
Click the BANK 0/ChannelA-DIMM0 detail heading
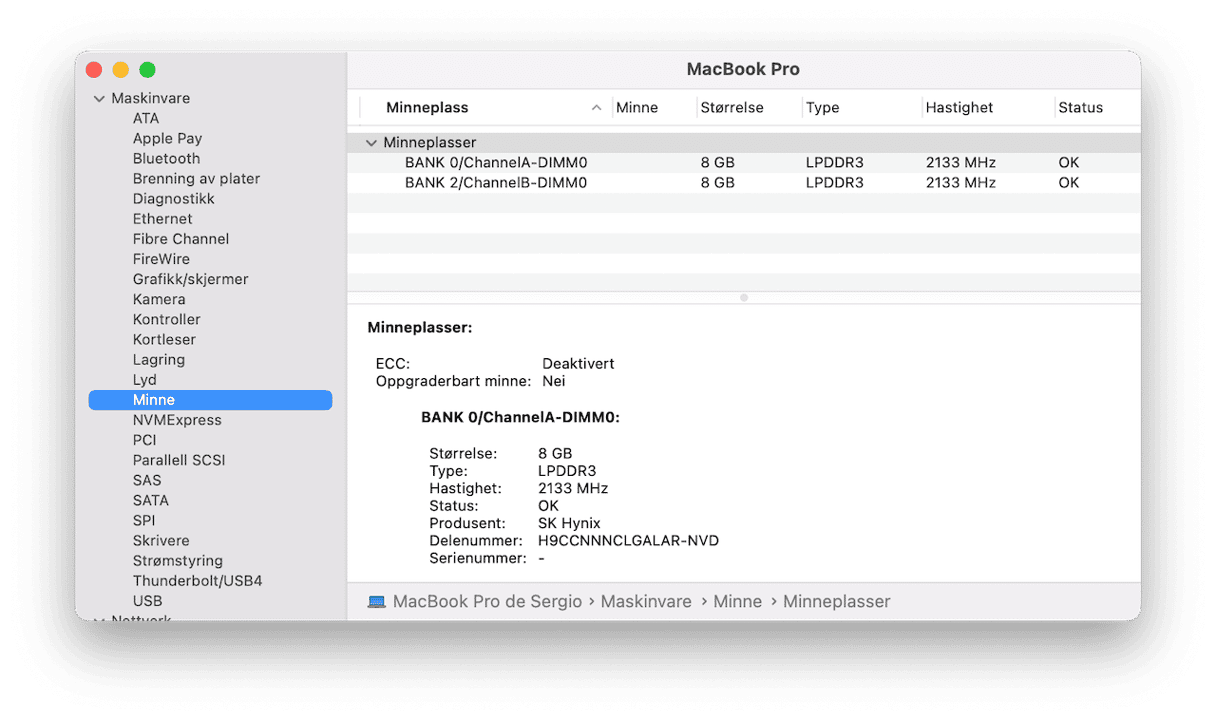(520, 418)
